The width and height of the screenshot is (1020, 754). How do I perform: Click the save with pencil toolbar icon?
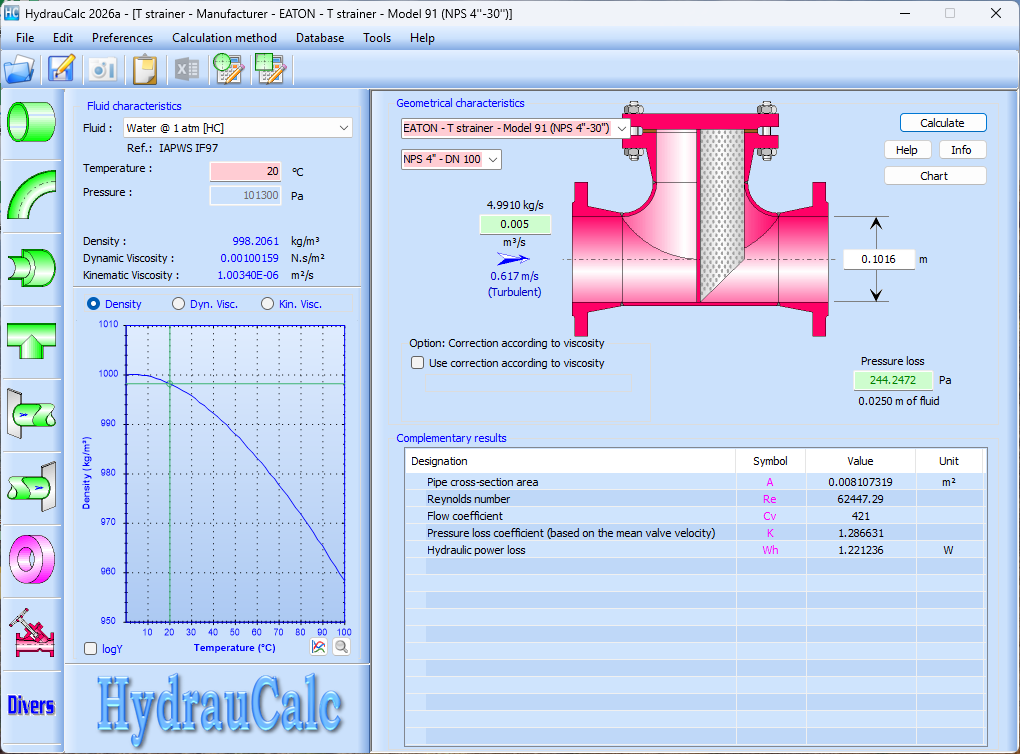pos(62,69)
